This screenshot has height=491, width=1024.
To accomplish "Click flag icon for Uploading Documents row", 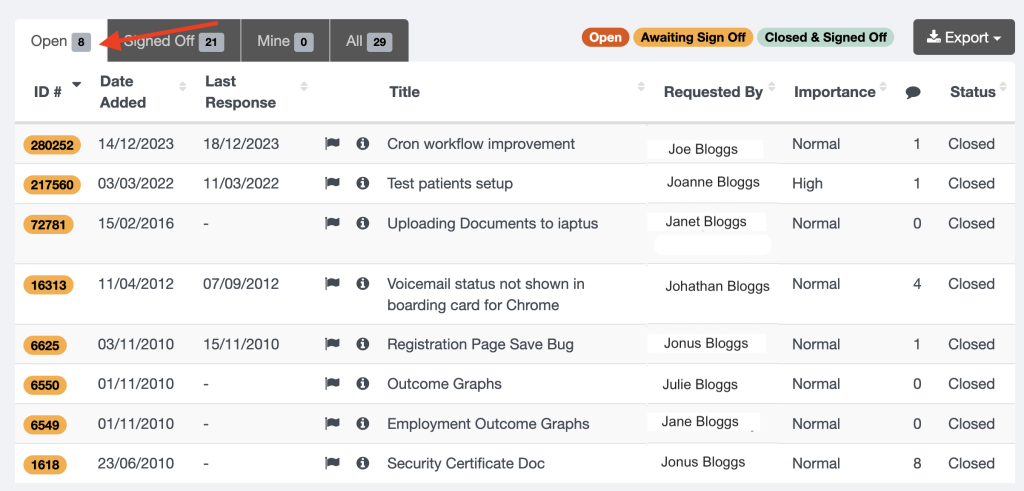I will 332,224.
